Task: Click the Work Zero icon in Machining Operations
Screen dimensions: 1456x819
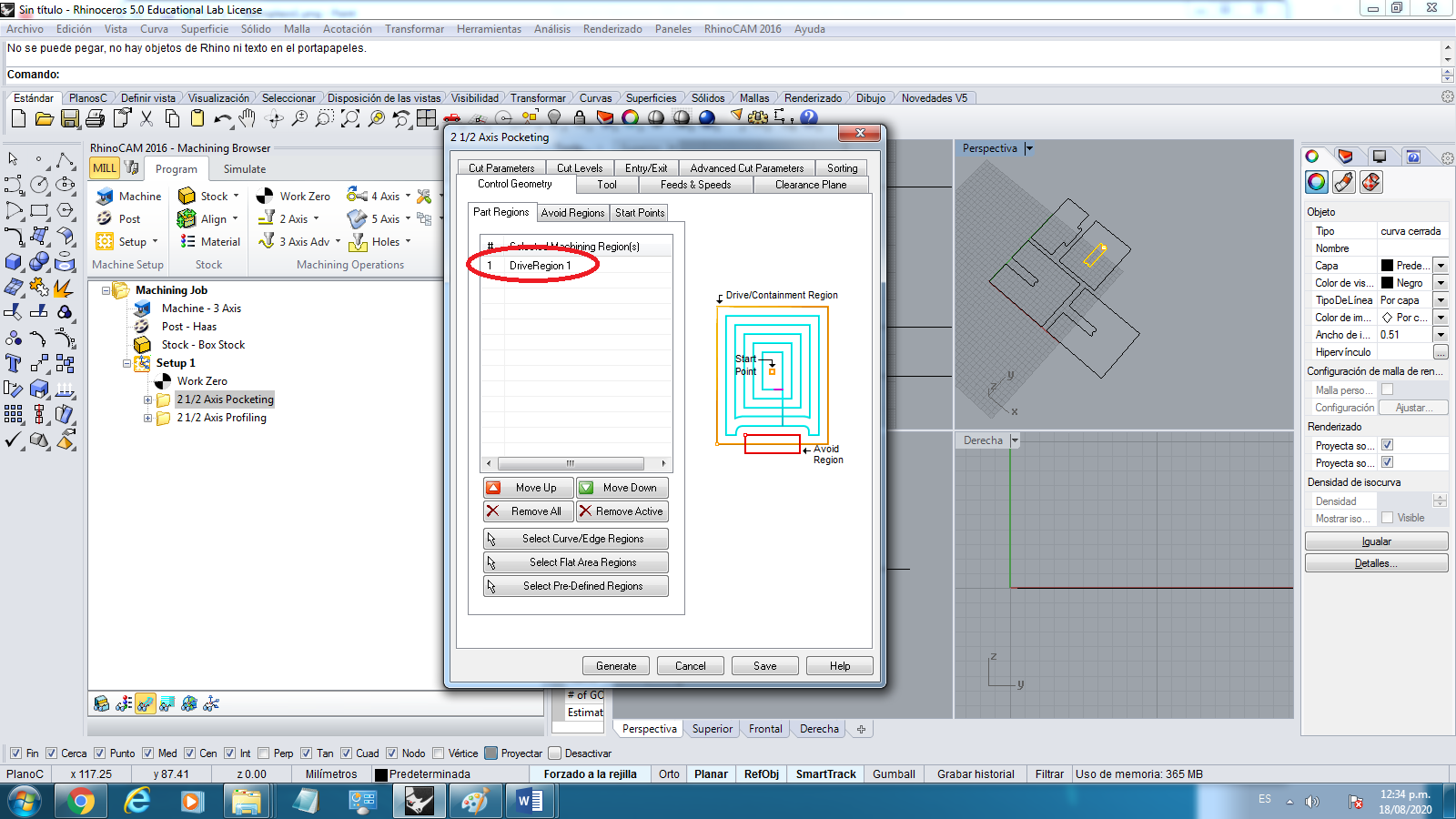Action: (265, 196)
